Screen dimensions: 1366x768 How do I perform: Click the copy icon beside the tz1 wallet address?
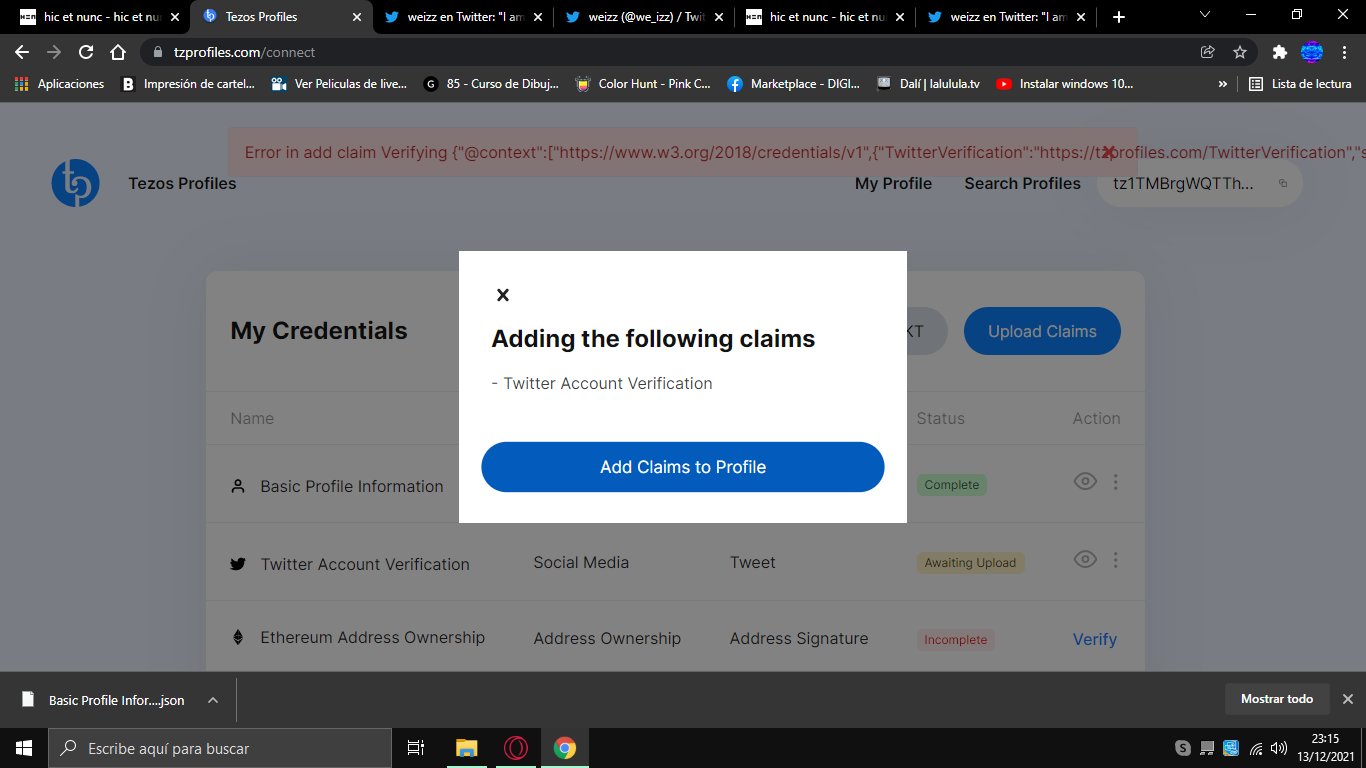[x=1283, y=184]
